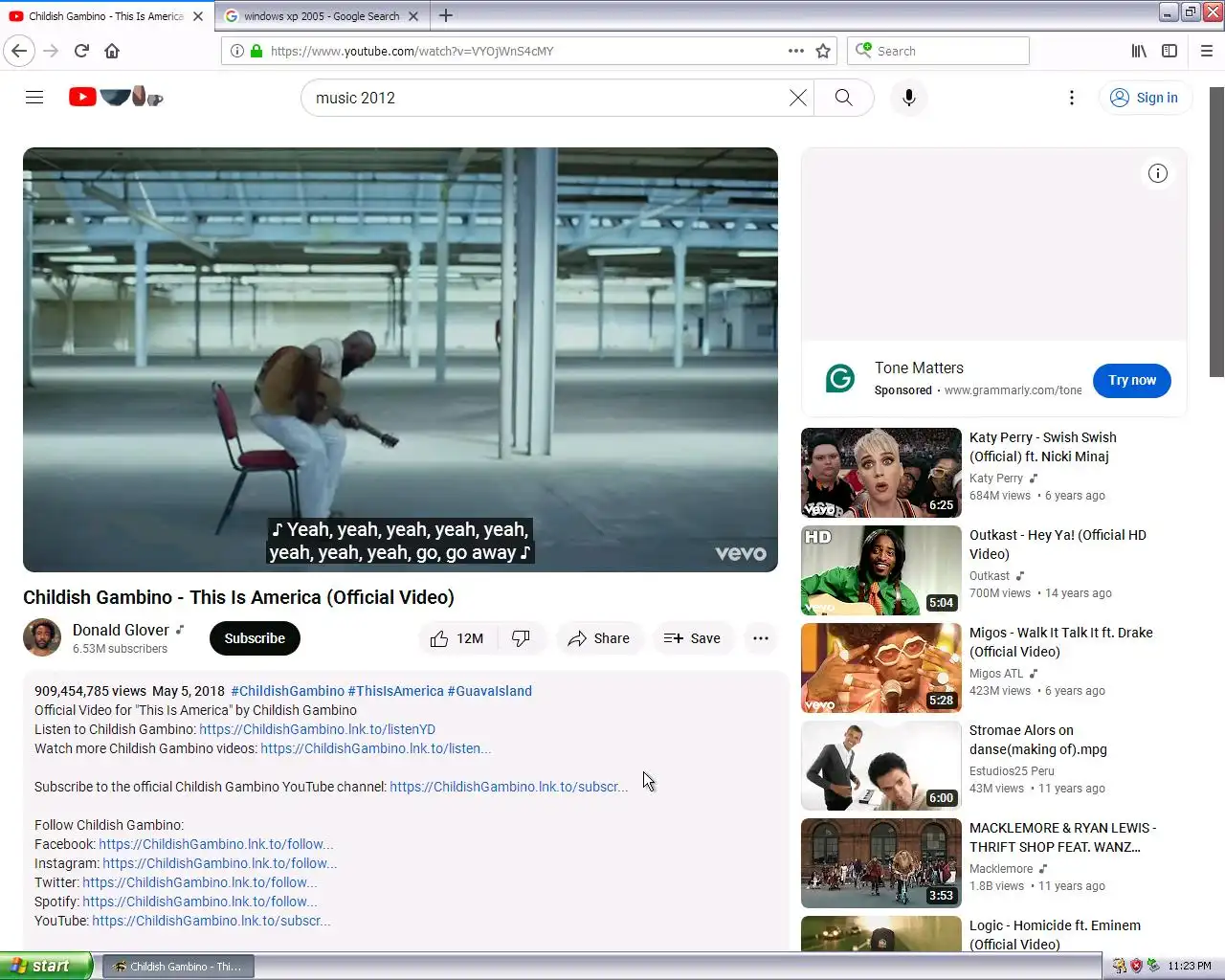The width and height of the screenshot is (1225, 980).
Task: Click the page vertical scrollbar thumb
Action: point(1216,232)
